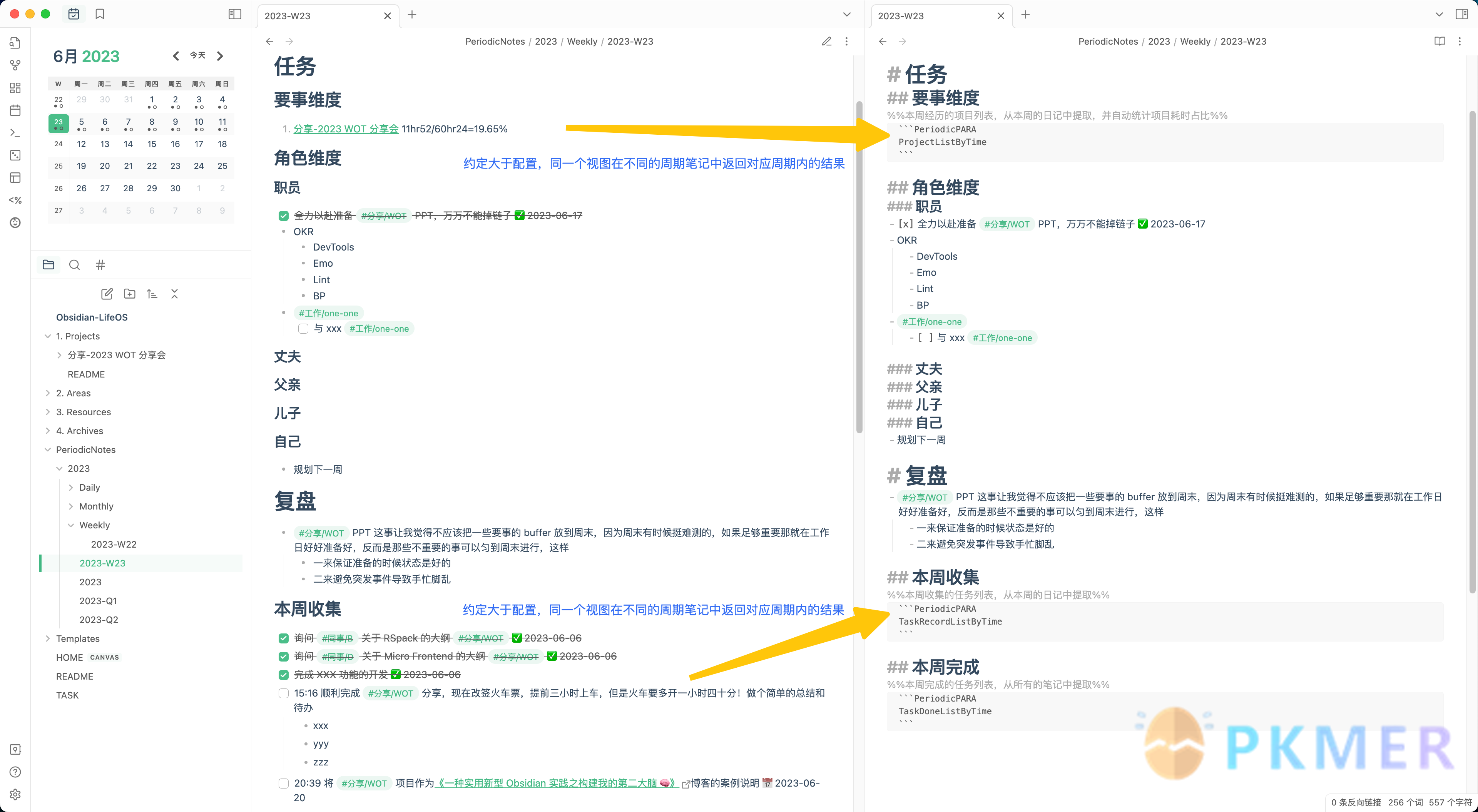Open more options menu in the left note pane
Screen dimensions: 1478x812
coord(846,41)
